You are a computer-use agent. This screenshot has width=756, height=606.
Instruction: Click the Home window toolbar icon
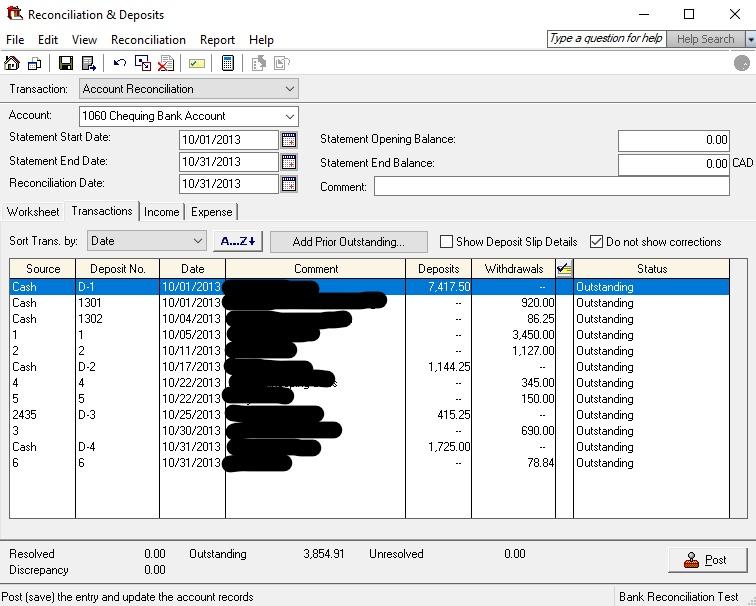tap(12, 63)
